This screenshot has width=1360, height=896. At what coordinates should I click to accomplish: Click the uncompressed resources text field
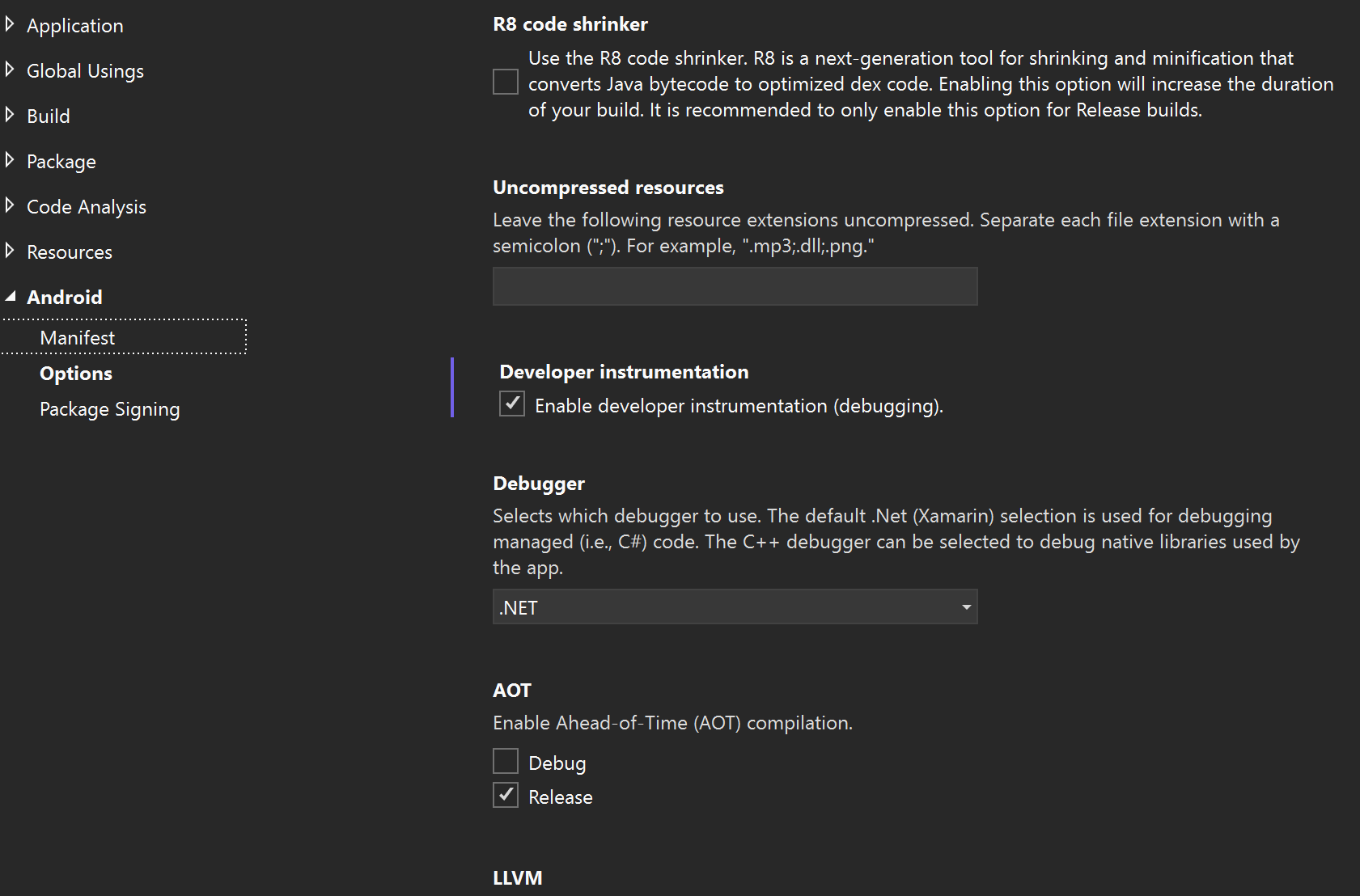pyautogui.click(x=734, y=285)
